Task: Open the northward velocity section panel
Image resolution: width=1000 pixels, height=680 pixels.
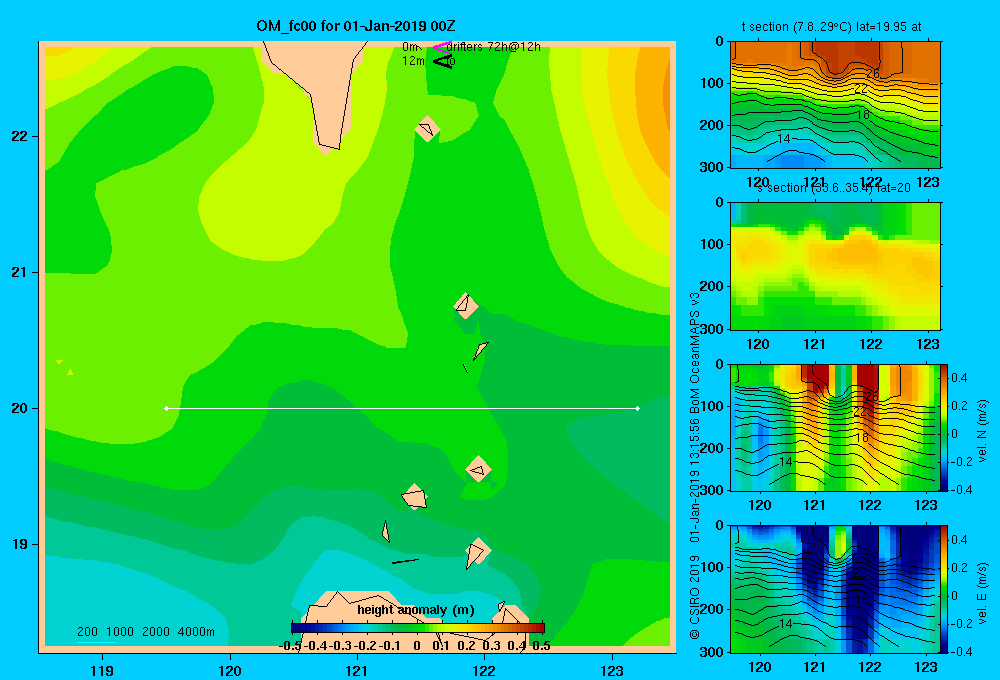Action: 835,427
